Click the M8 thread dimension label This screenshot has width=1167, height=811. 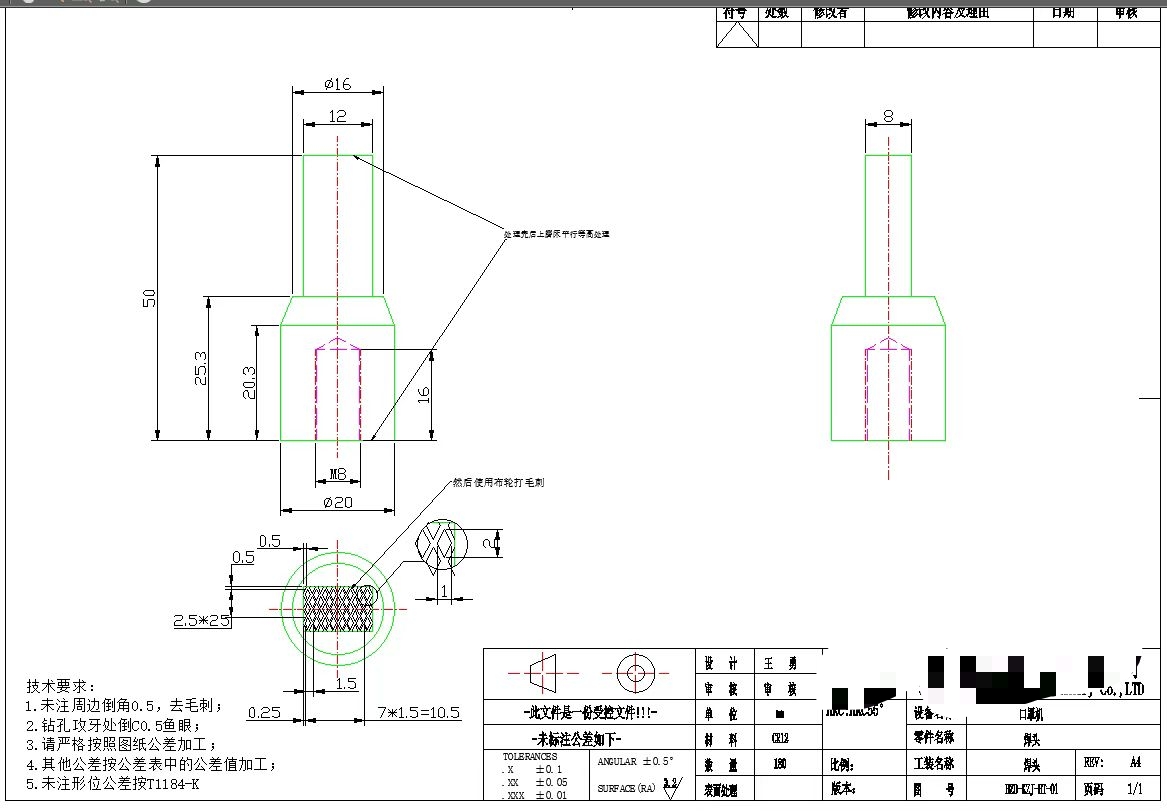point(337,473)
